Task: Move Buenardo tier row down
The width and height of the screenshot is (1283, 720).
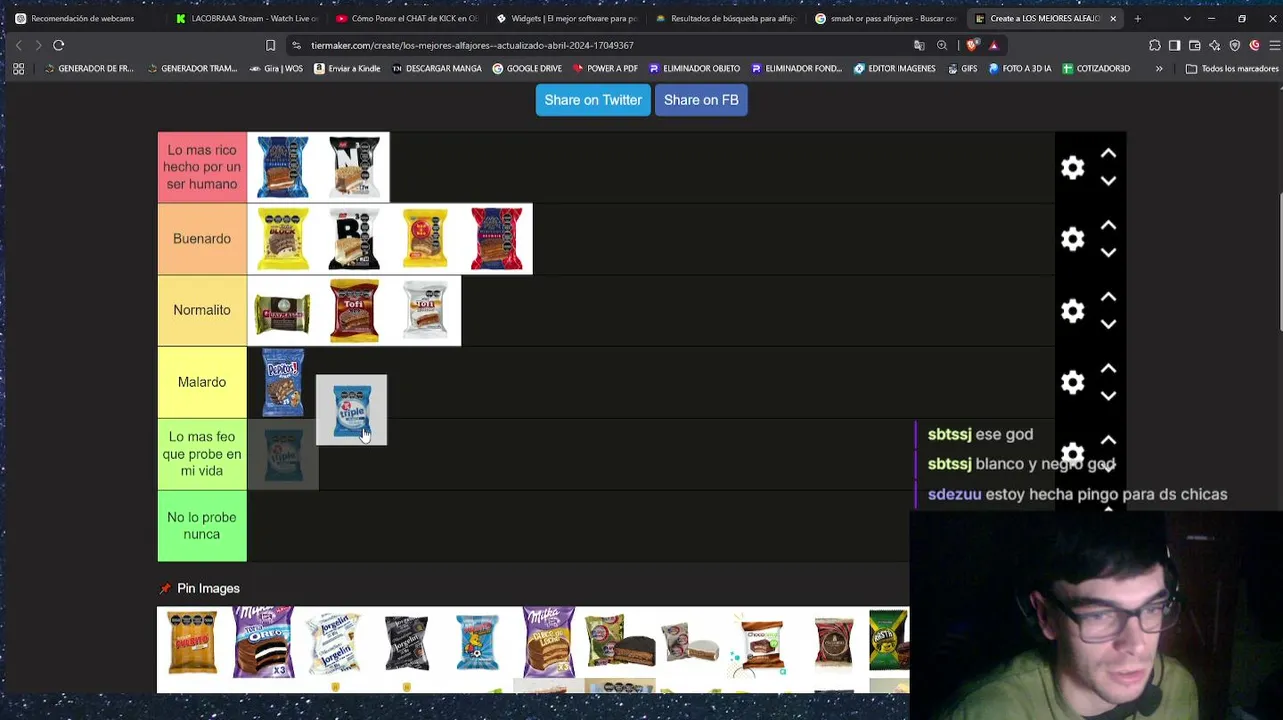Action: pos(1108,253)
